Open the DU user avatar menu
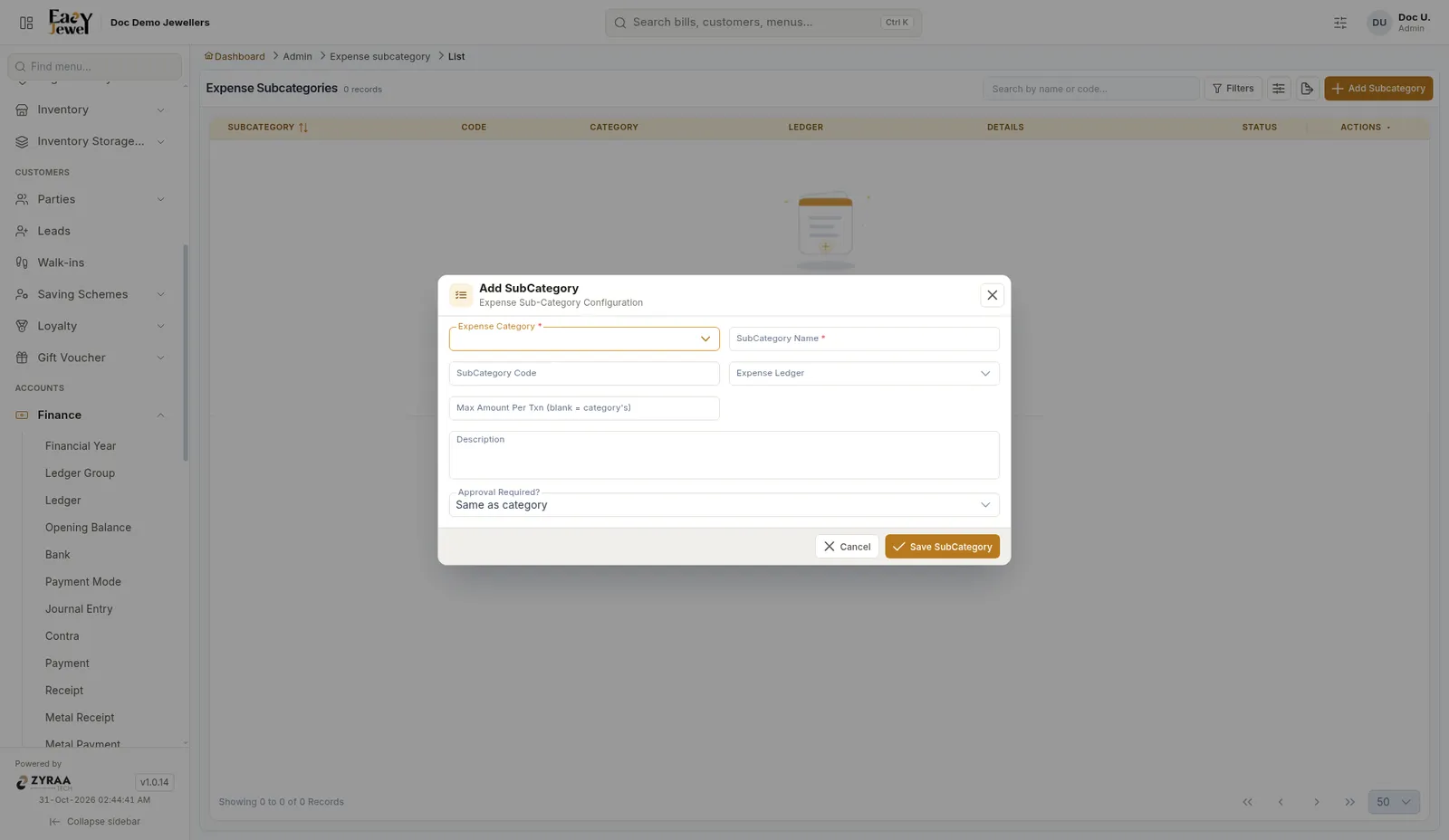This screenshot has height=840, width=1449. pyautogui.click(x=1378, y=23)
